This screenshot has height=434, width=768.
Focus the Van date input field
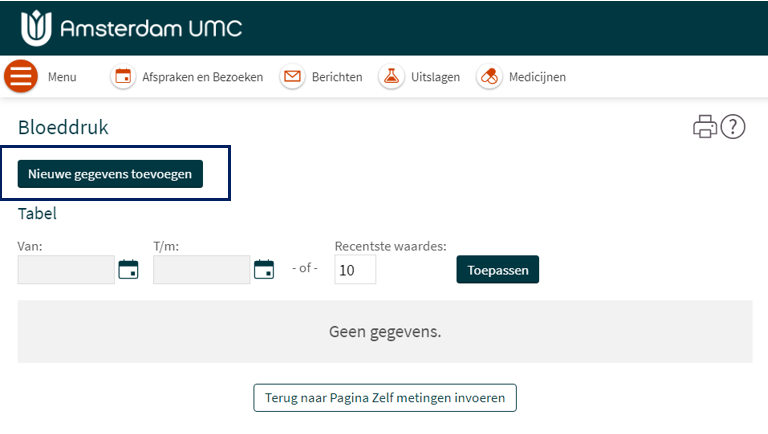point(66,270)
